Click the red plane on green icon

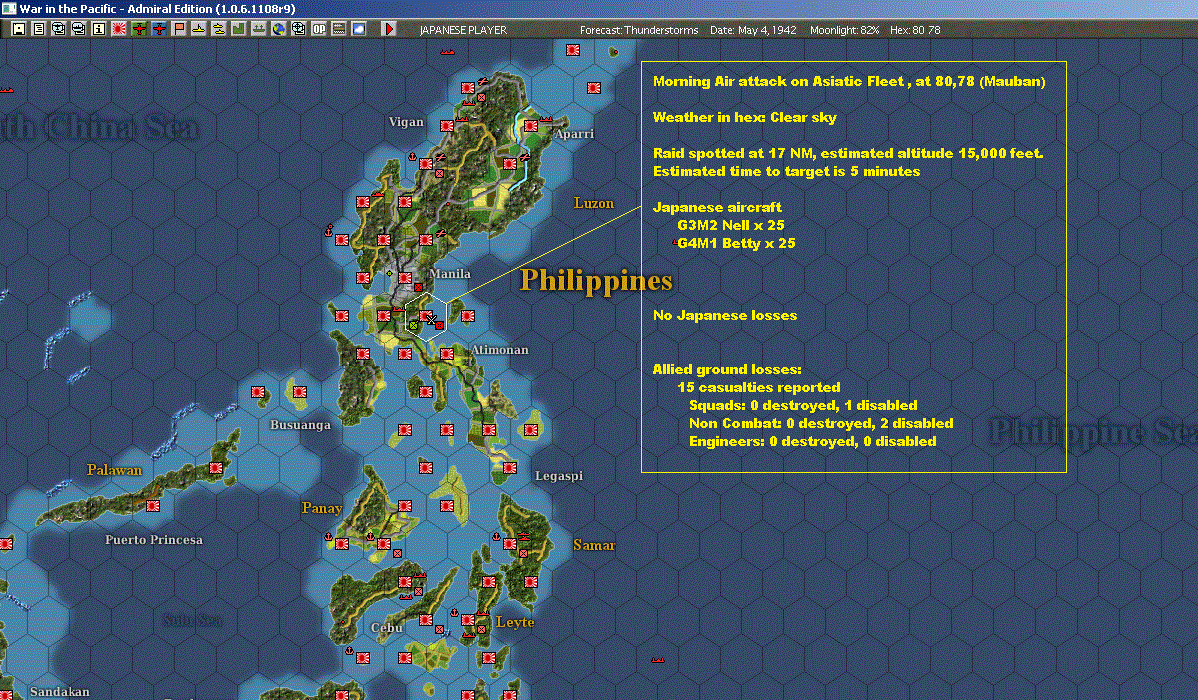coord(139,29)
